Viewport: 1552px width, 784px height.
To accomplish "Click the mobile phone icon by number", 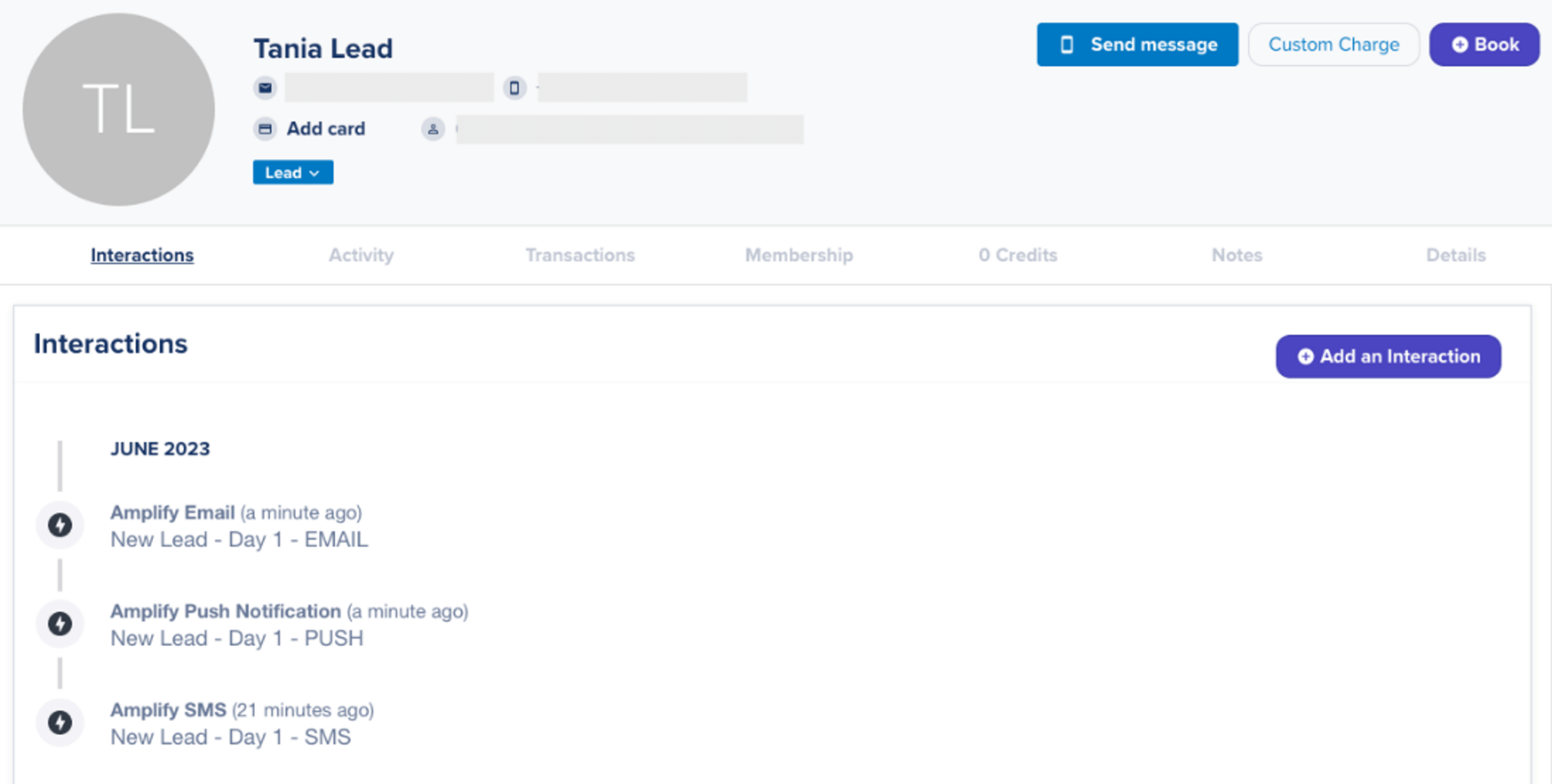I will (x=515, y=88).
